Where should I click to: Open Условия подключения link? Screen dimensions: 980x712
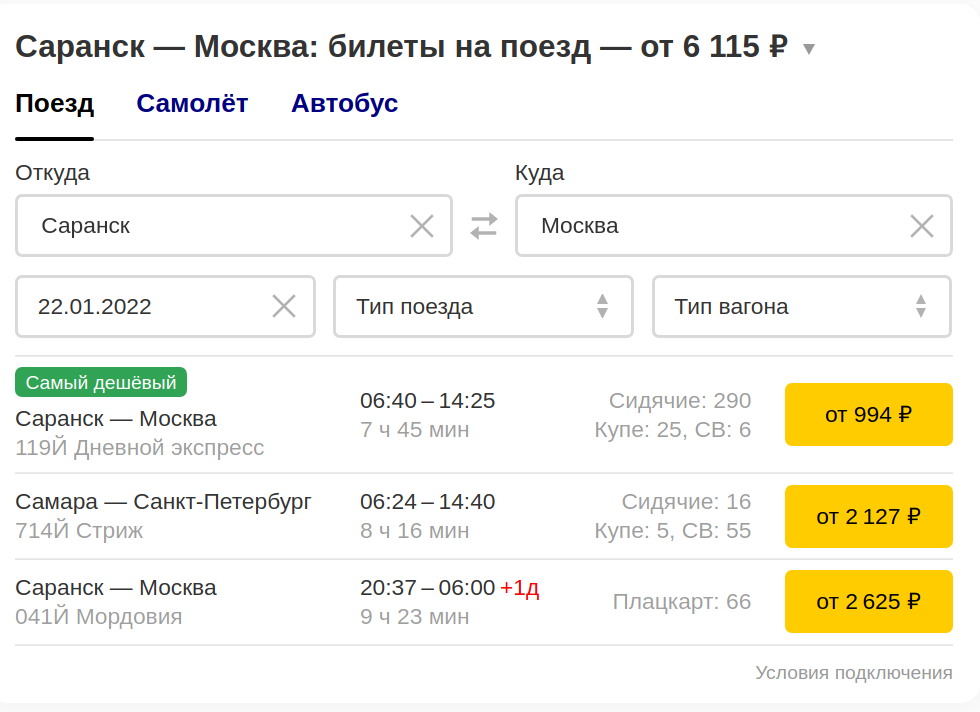point(853,673)
